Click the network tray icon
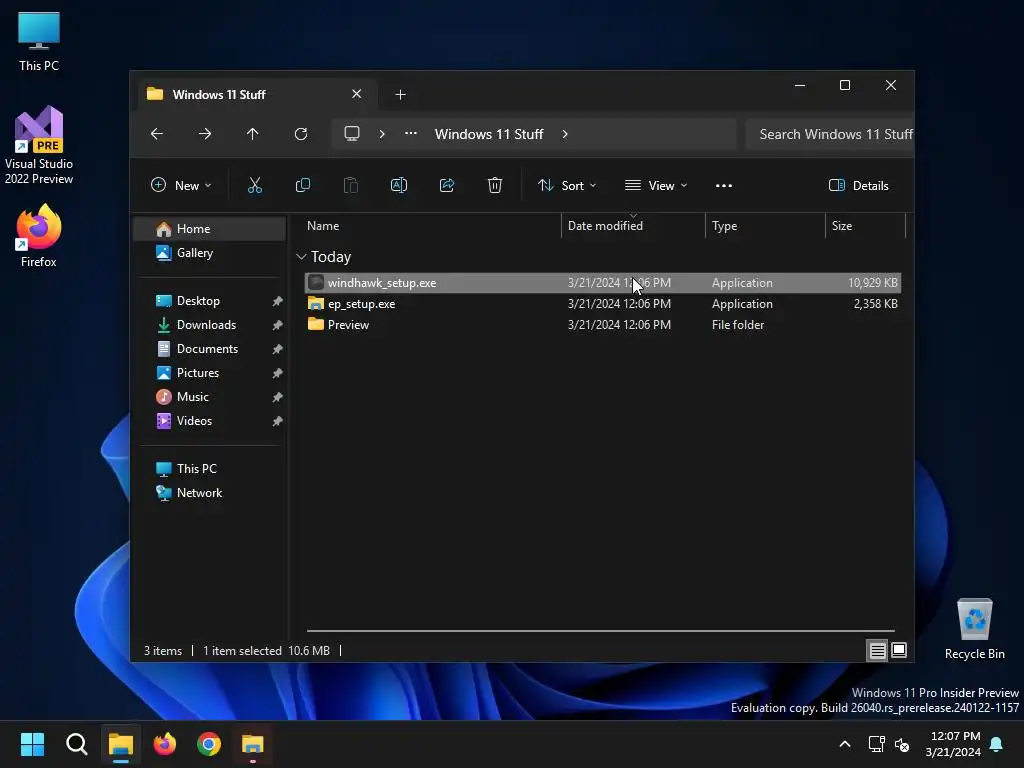The width and height of the screenshot is (1024, 768). point(876,744)
